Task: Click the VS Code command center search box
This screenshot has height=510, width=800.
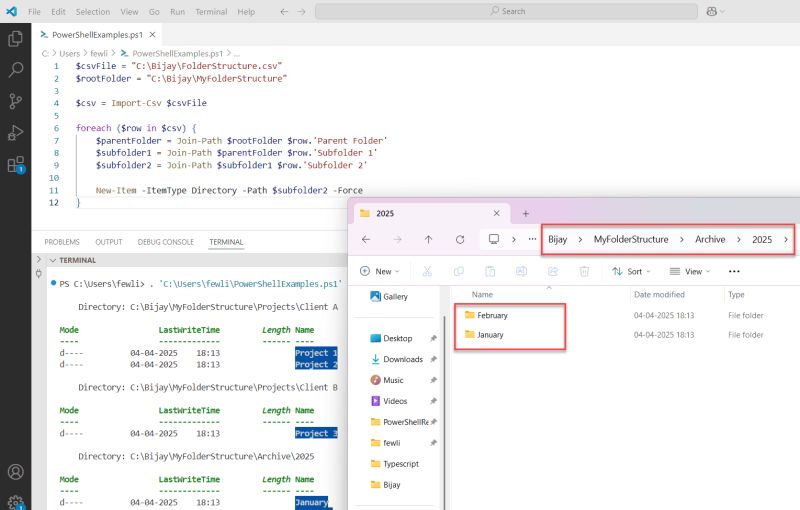Action: pos(506,11)
